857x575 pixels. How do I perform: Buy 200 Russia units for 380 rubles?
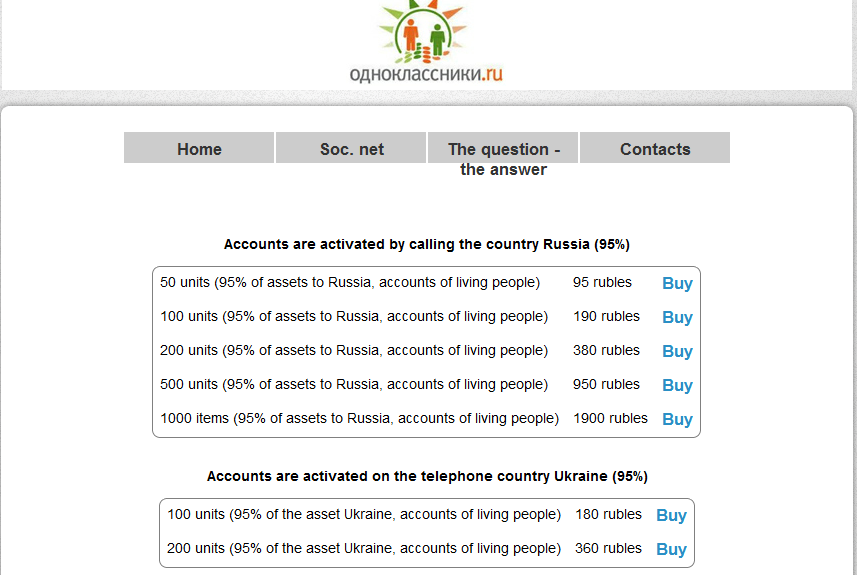click(677, 351)
